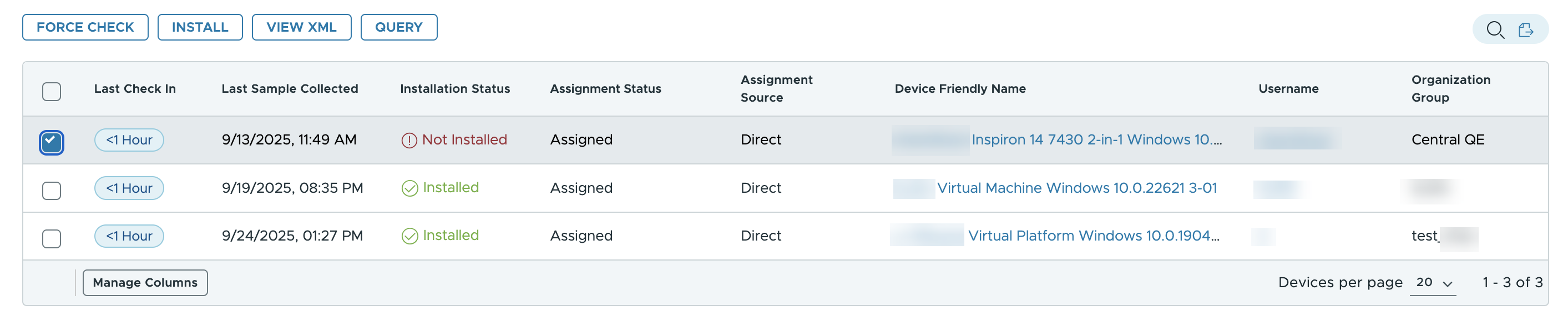
Task: Click the Installed checkmark icon for 9/19/2025 row
Action: 409,188
